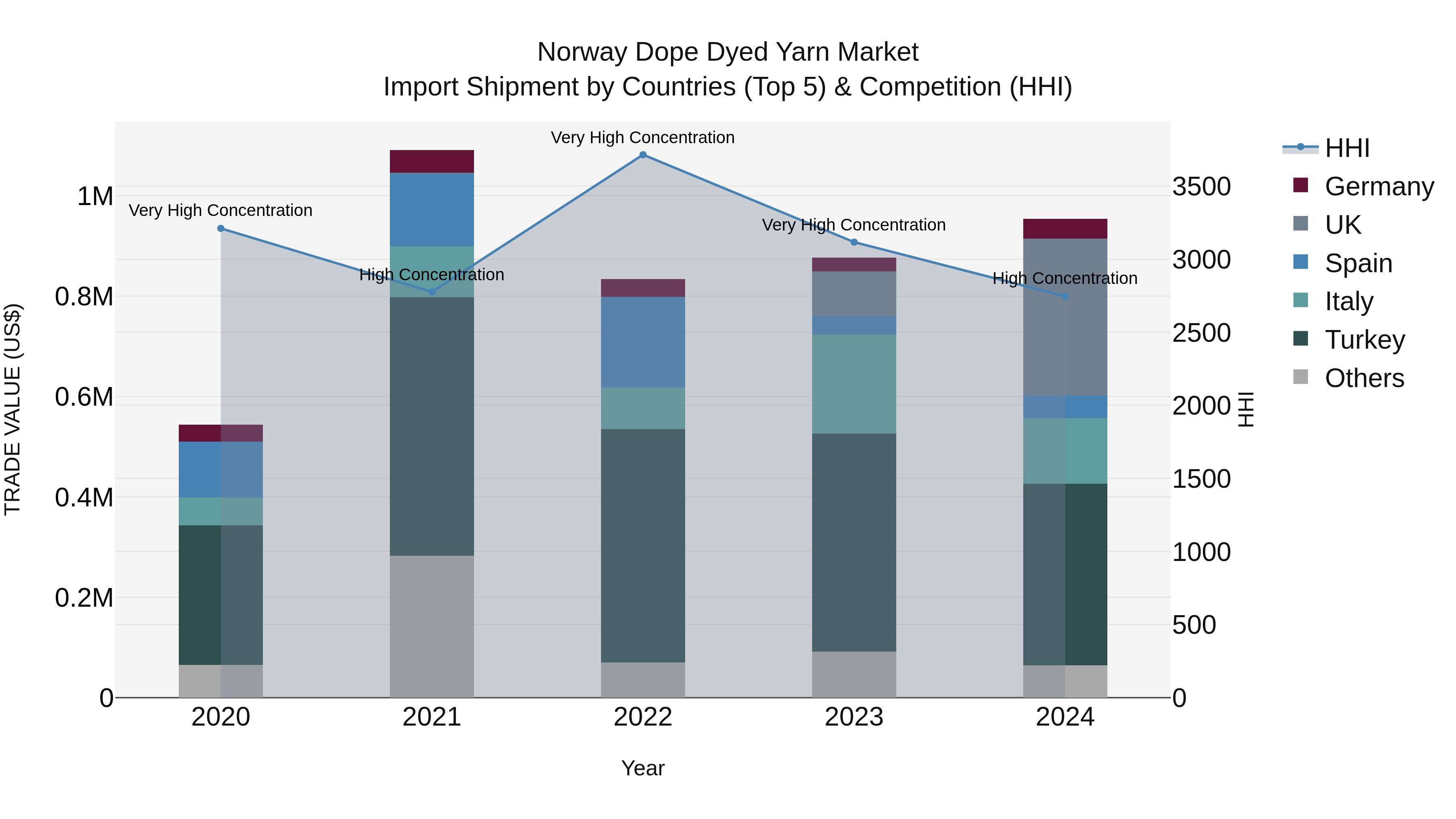Image resolution: width=1456 pixels, height=819 pixels.
Task: Click the '2024' x-axis tick label
Action: [x=1065, y=717]
